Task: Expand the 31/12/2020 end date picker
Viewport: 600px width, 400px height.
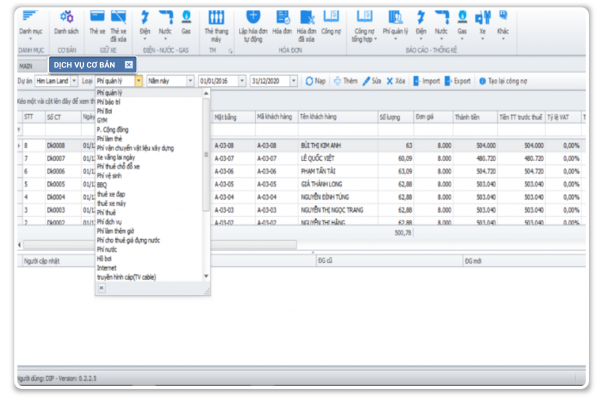Action: [291, 80]
